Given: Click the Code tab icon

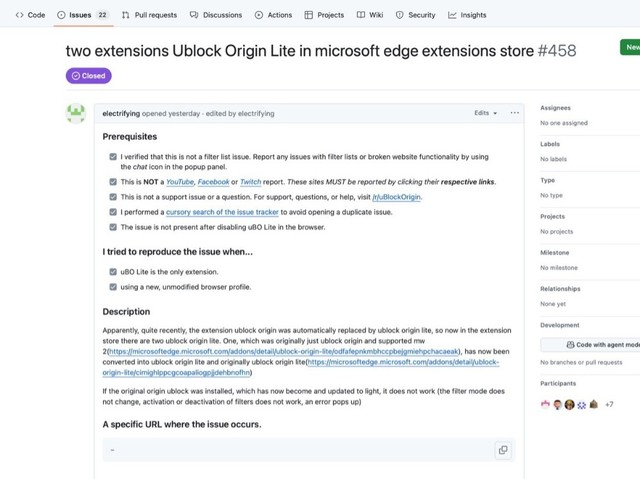Looking at the screenshot, I should pyautogui.click(x=19, y=15).
